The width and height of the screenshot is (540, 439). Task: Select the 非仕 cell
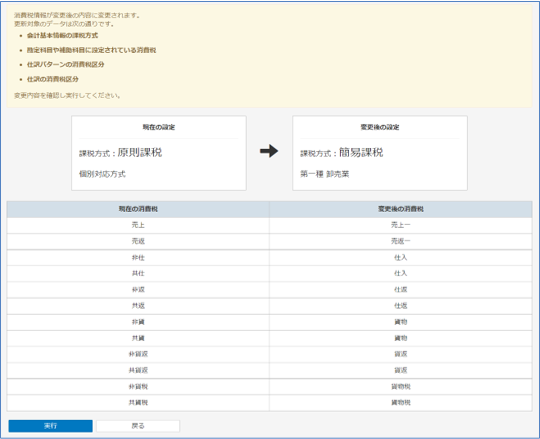tap(138, 258)
